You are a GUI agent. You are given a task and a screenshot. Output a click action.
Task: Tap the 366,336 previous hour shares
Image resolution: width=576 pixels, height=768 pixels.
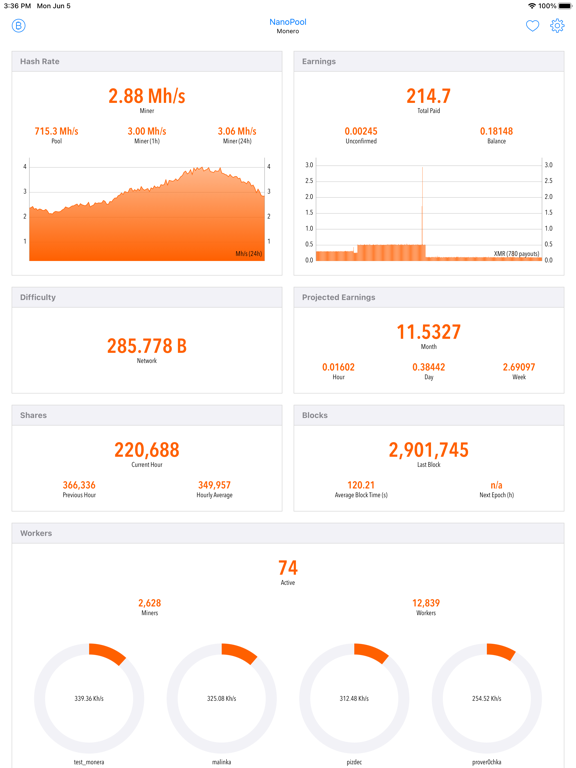(79, 485)
